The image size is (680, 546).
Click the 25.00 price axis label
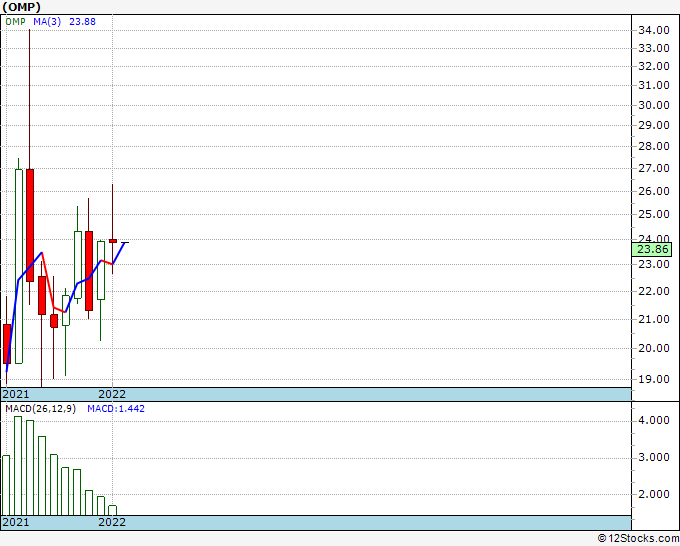(x=654, y=214)
